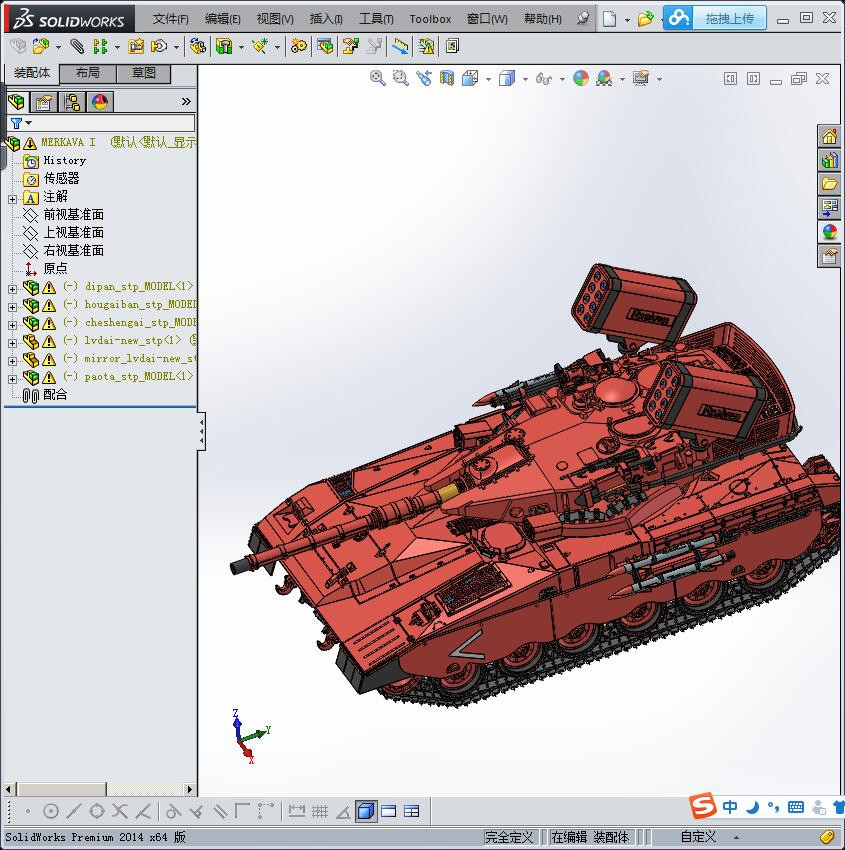845x850 pixels.
Task: Select the FeatureManager design tree tab icon
Action: pos(16,102)
